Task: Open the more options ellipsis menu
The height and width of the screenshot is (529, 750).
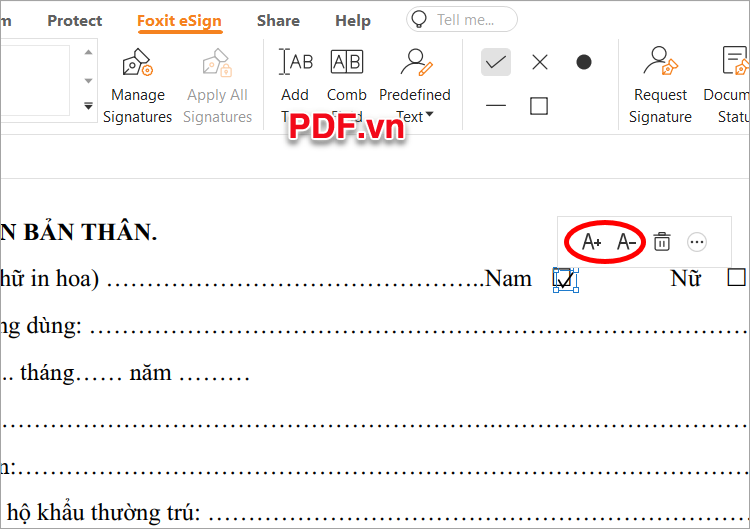Action: pos(697,242)
